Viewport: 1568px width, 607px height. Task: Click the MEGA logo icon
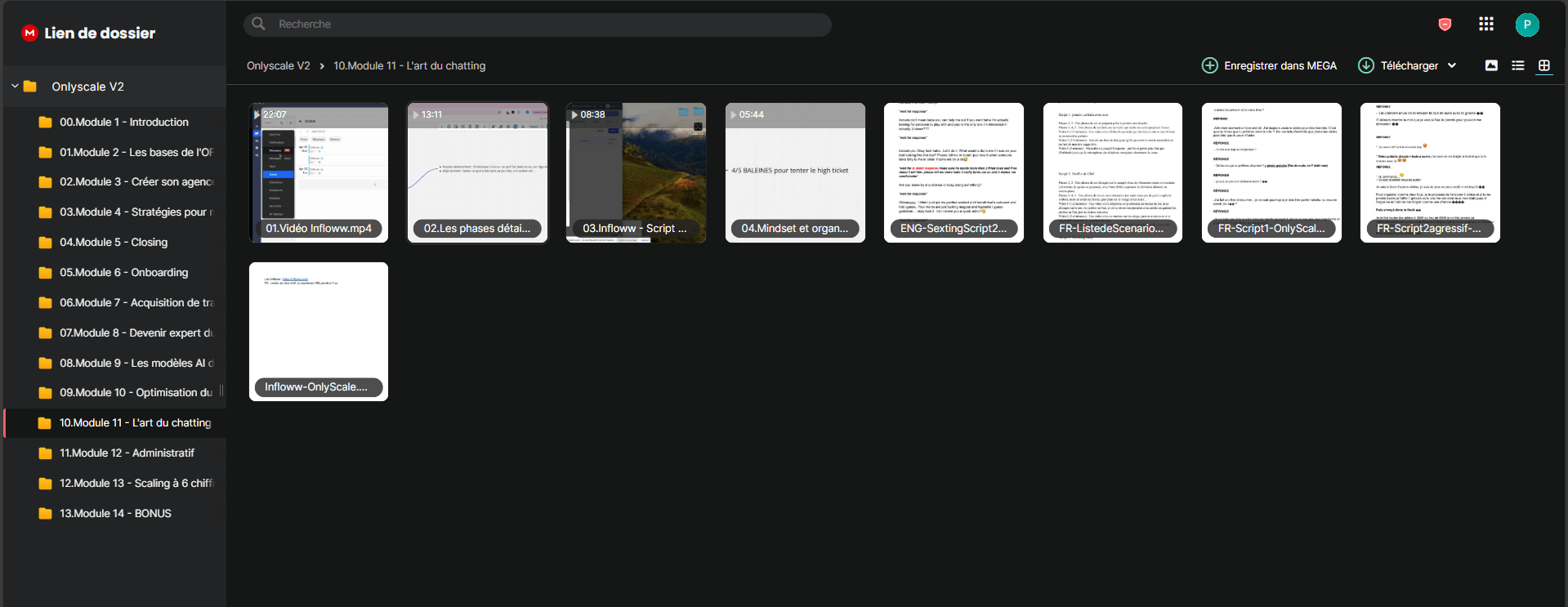click(29, 33)
